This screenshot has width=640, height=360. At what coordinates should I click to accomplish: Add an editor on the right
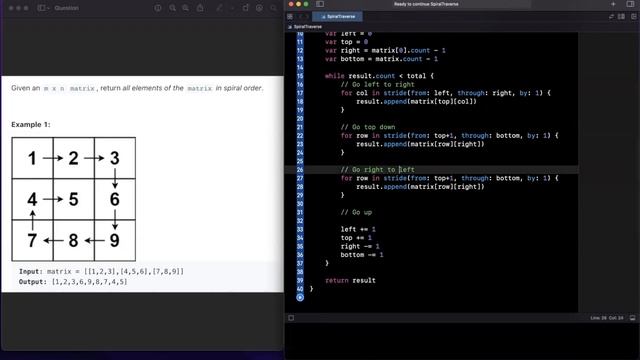tap(633, 16)
